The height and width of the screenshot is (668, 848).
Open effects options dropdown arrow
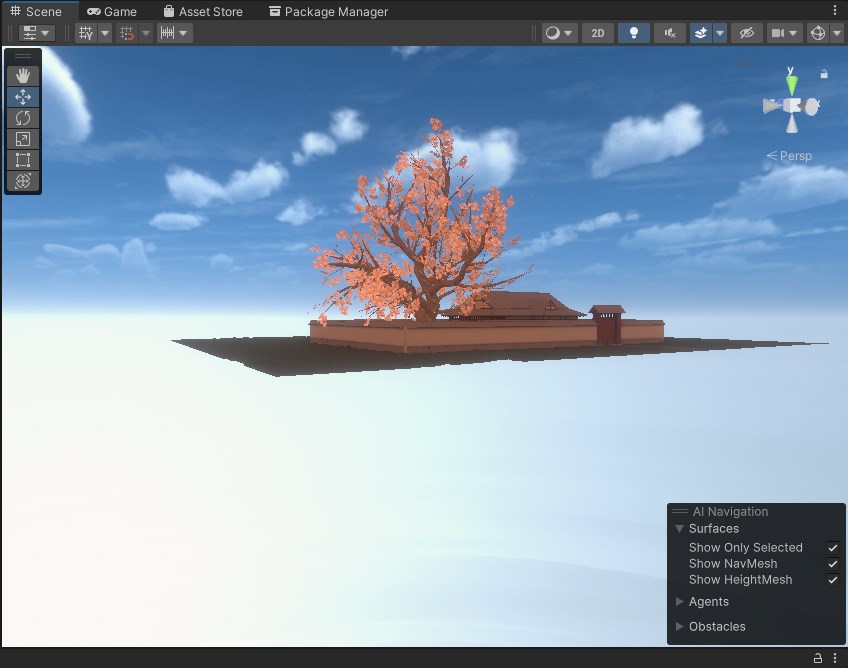point(720,33)
